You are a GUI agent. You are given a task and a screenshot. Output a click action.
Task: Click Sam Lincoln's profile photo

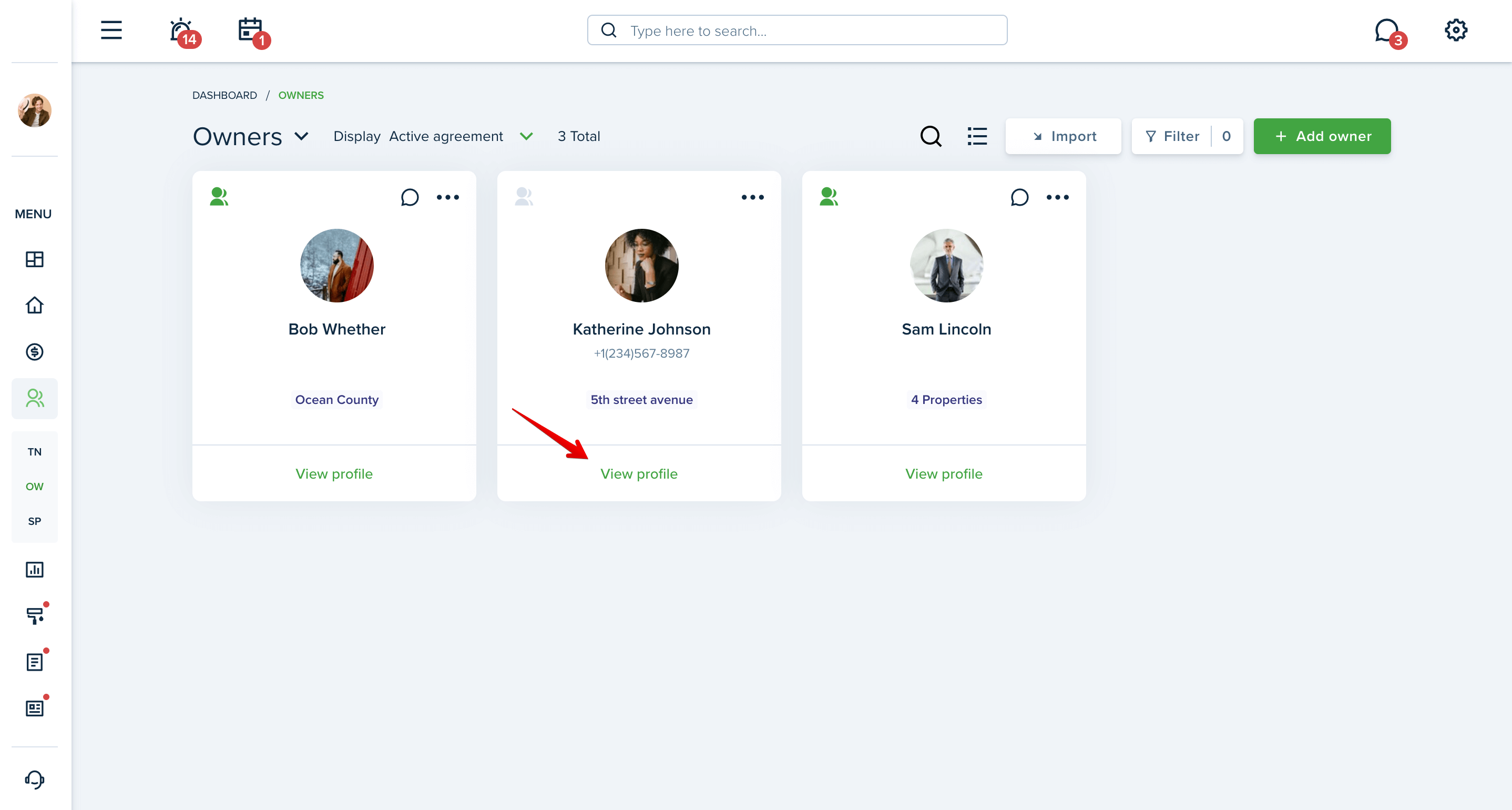(x=947, y=266)
